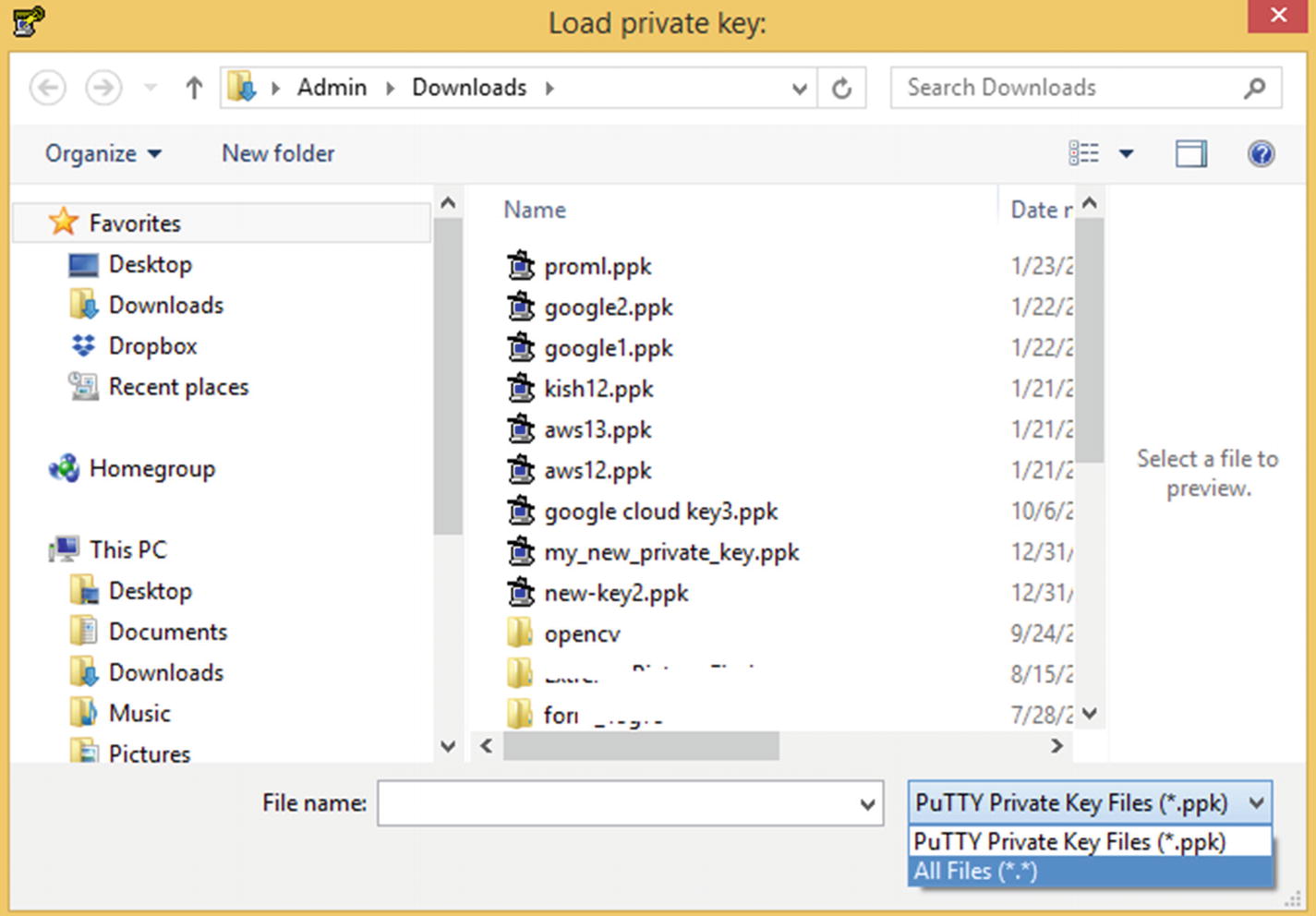Click the horizontal scroll left arrow

[x=487, y=746]
